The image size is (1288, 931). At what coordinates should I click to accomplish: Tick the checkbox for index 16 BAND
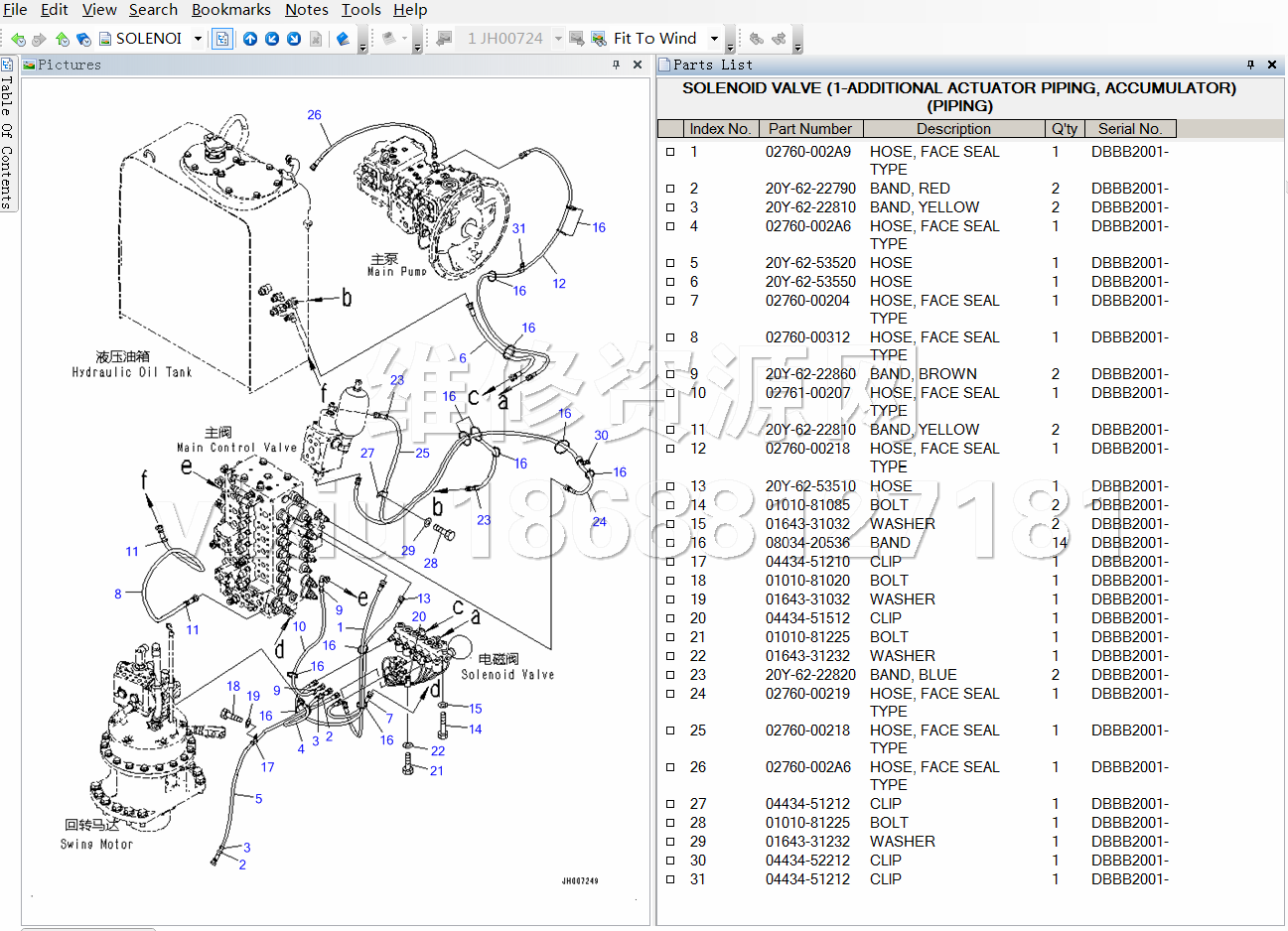tap(670, 543)
